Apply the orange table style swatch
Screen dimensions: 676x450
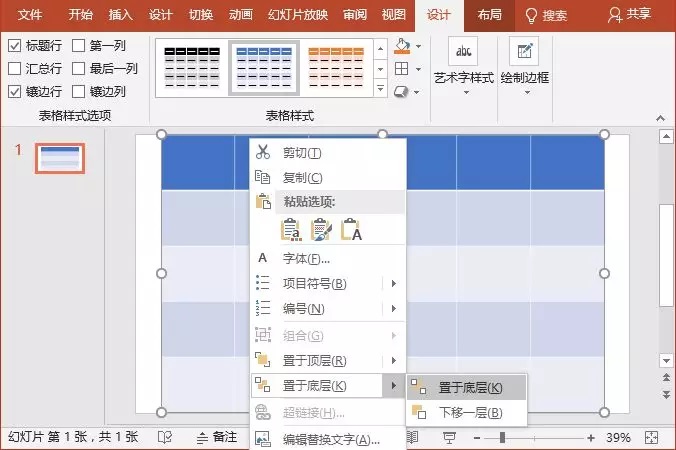pos(336,67)
